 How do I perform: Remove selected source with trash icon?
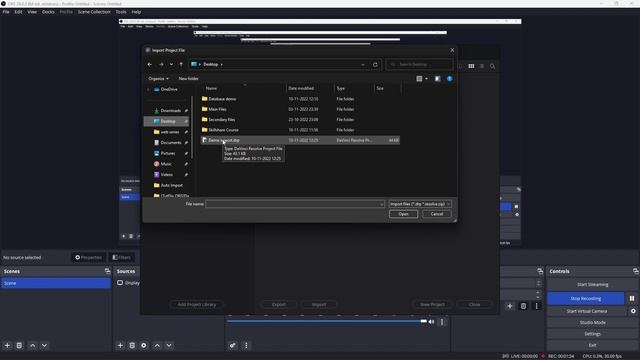132,345
